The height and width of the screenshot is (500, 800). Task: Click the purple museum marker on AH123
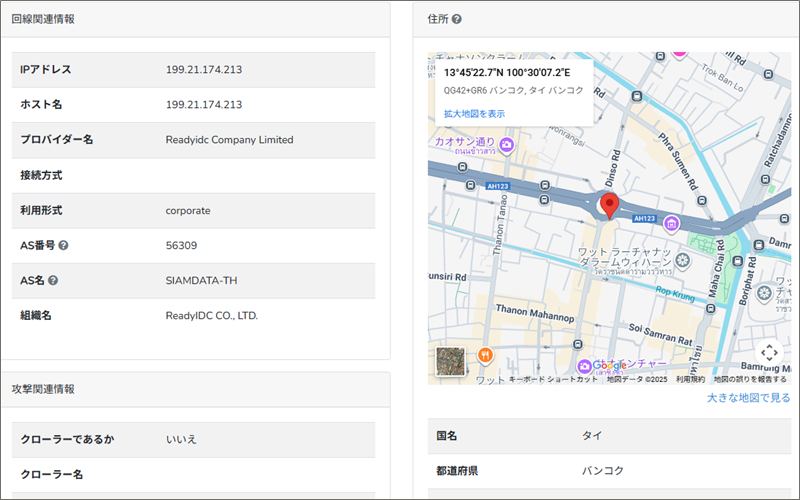[673, 223]
